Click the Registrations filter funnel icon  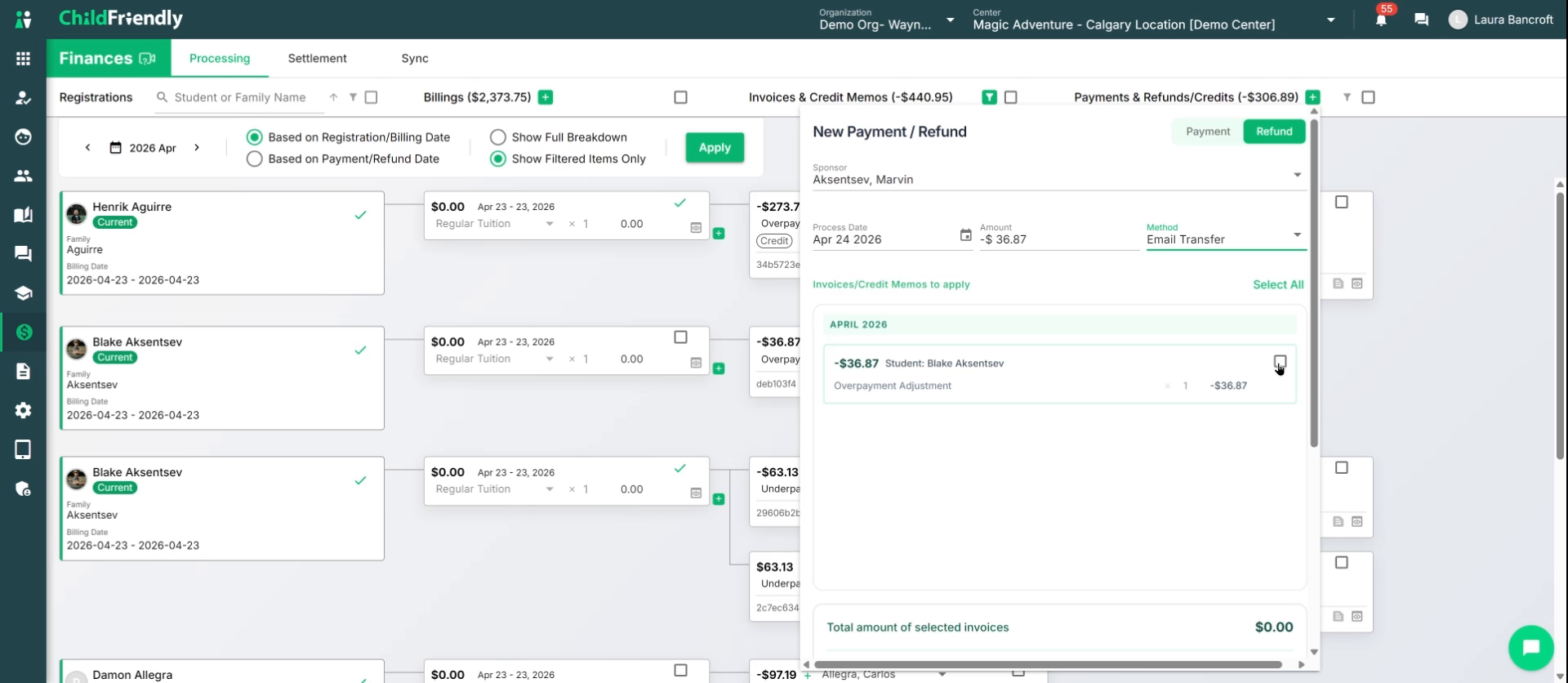pos(353,97)
